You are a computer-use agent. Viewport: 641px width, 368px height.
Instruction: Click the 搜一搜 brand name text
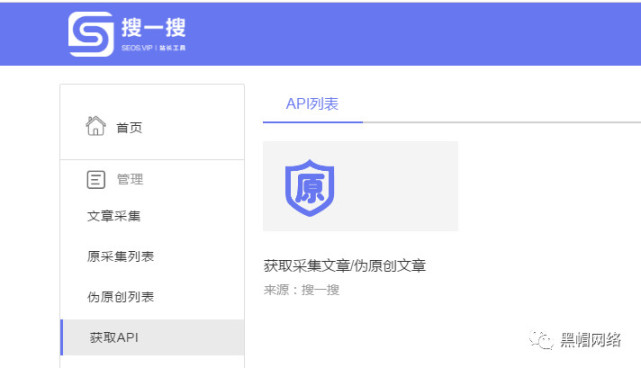(x=154, y=28)
